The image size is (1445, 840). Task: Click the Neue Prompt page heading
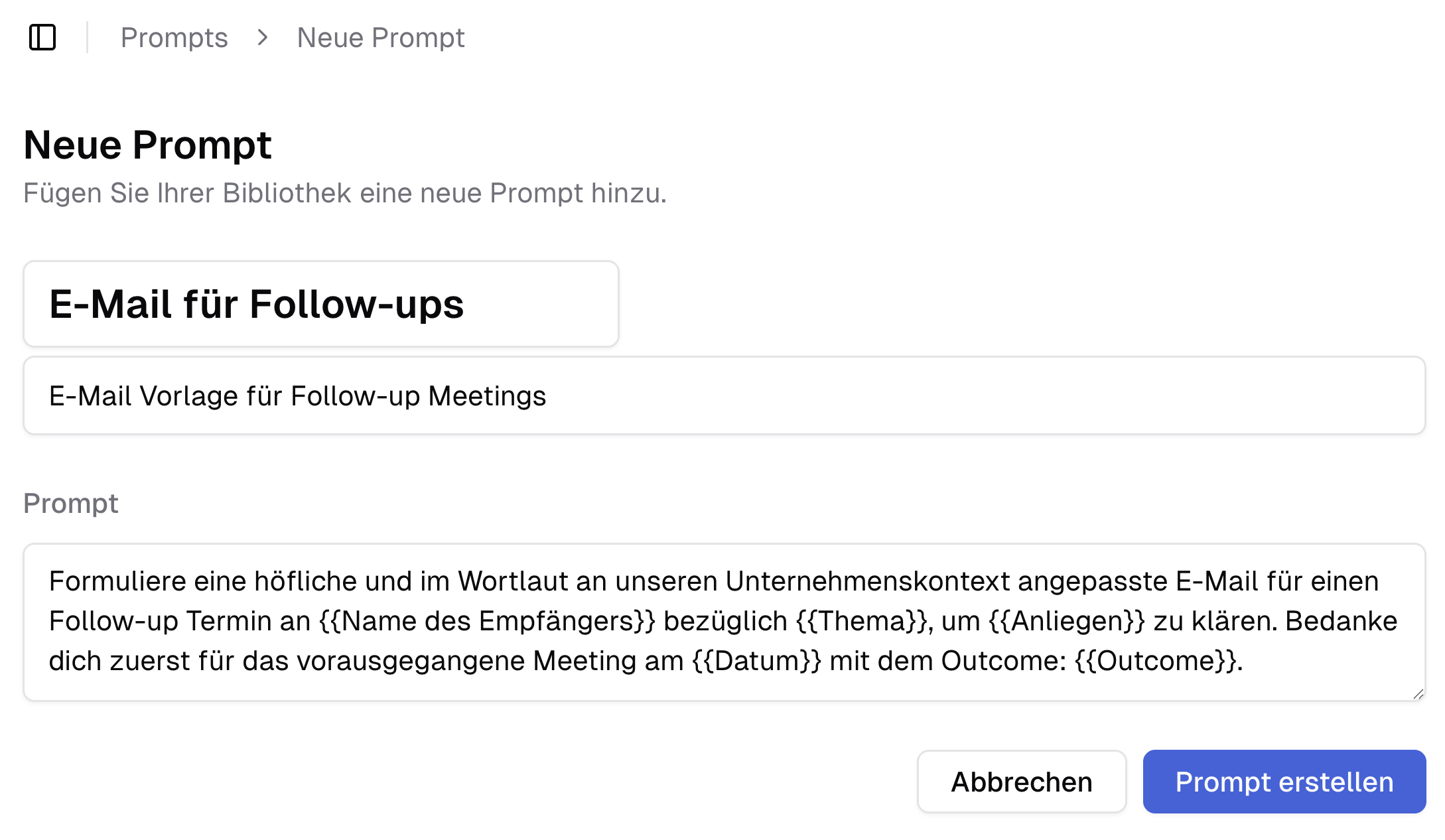coord(147,143)
